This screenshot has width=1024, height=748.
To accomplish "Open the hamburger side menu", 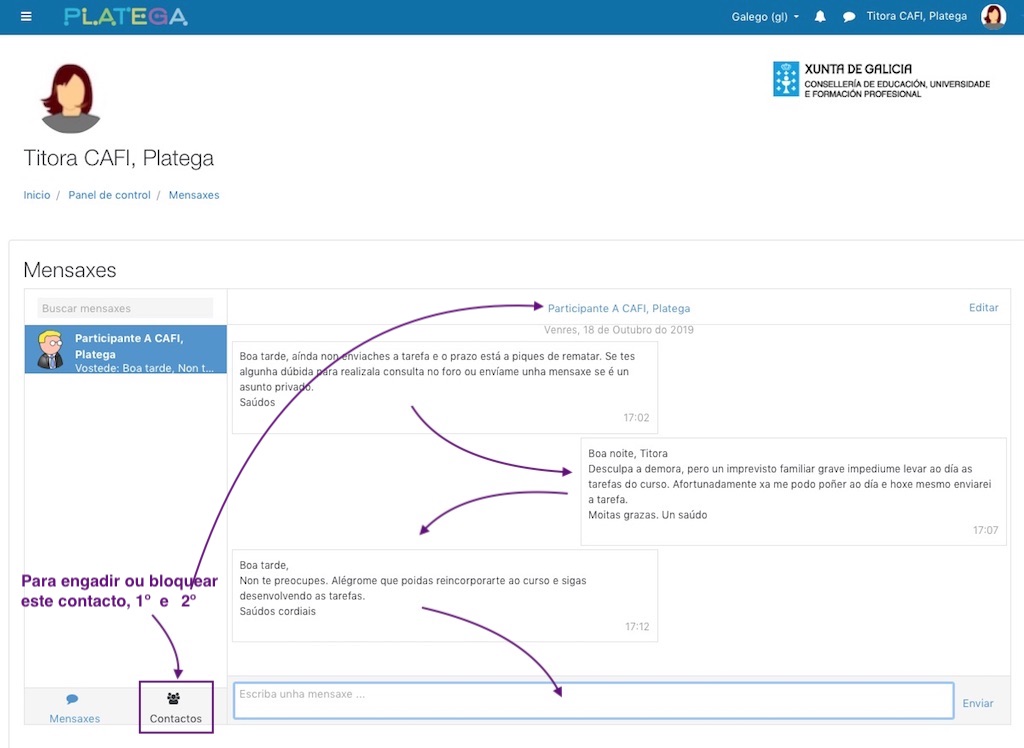I will click(x=26, y=17).
